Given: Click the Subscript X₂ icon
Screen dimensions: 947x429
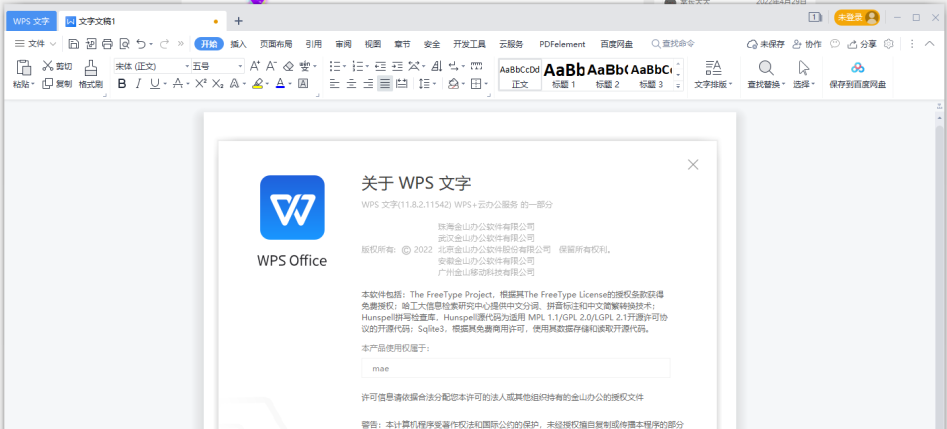Looking at the screenshot, I should tap(217, 84).
